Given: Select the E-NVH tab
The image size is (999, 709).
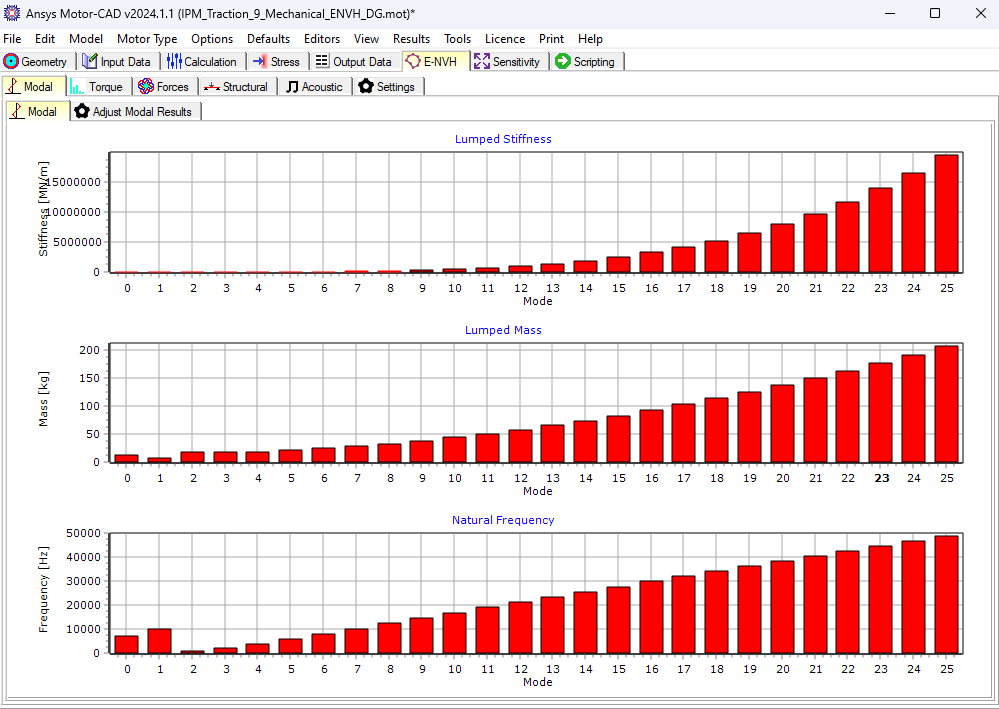Looking at the screenshot, I should click(435, 61).
